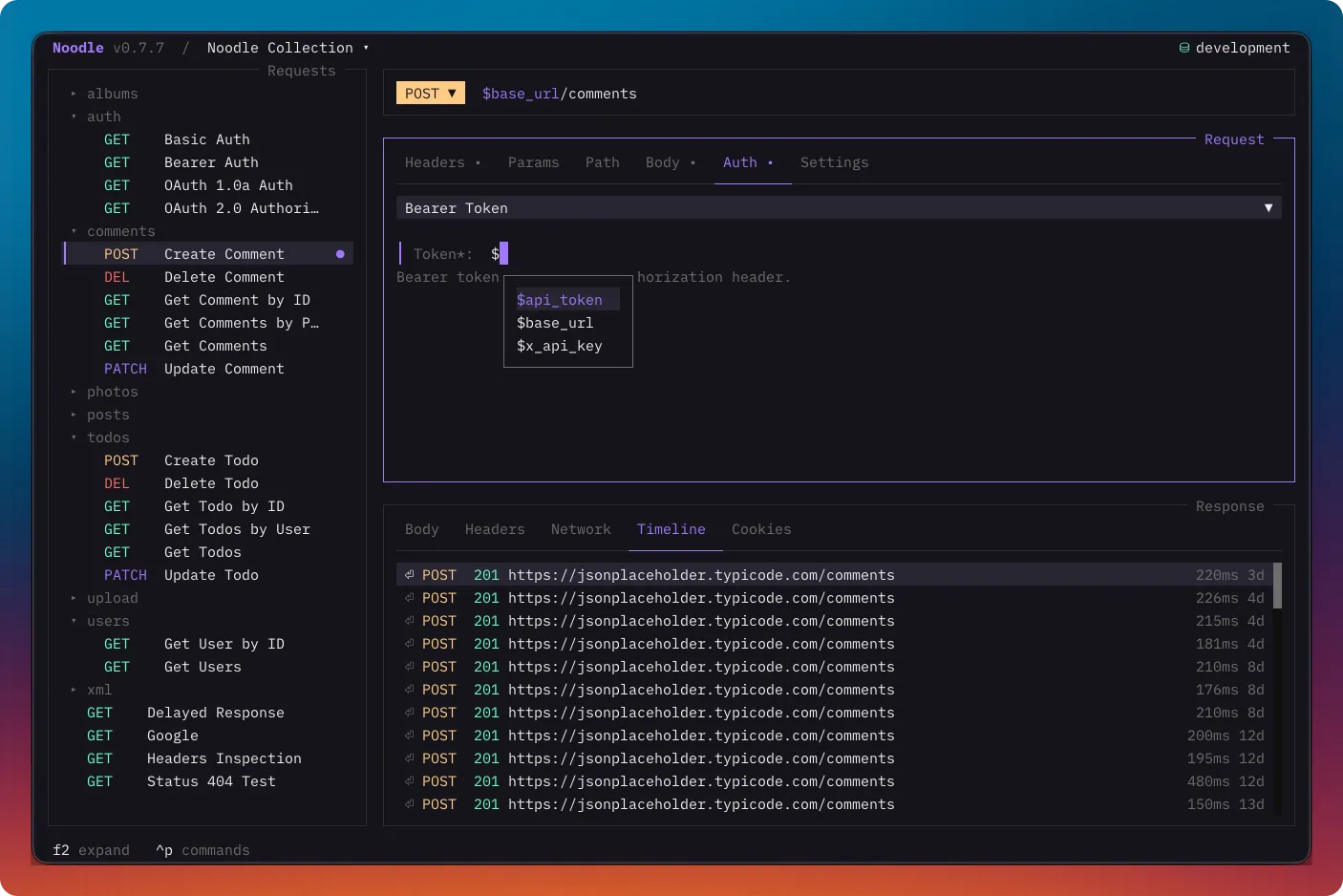The width and height of the screenshot is (1343, 896).
Task: Select the Update Comment request
Action: pyautogui.click(x=209, y=369)
